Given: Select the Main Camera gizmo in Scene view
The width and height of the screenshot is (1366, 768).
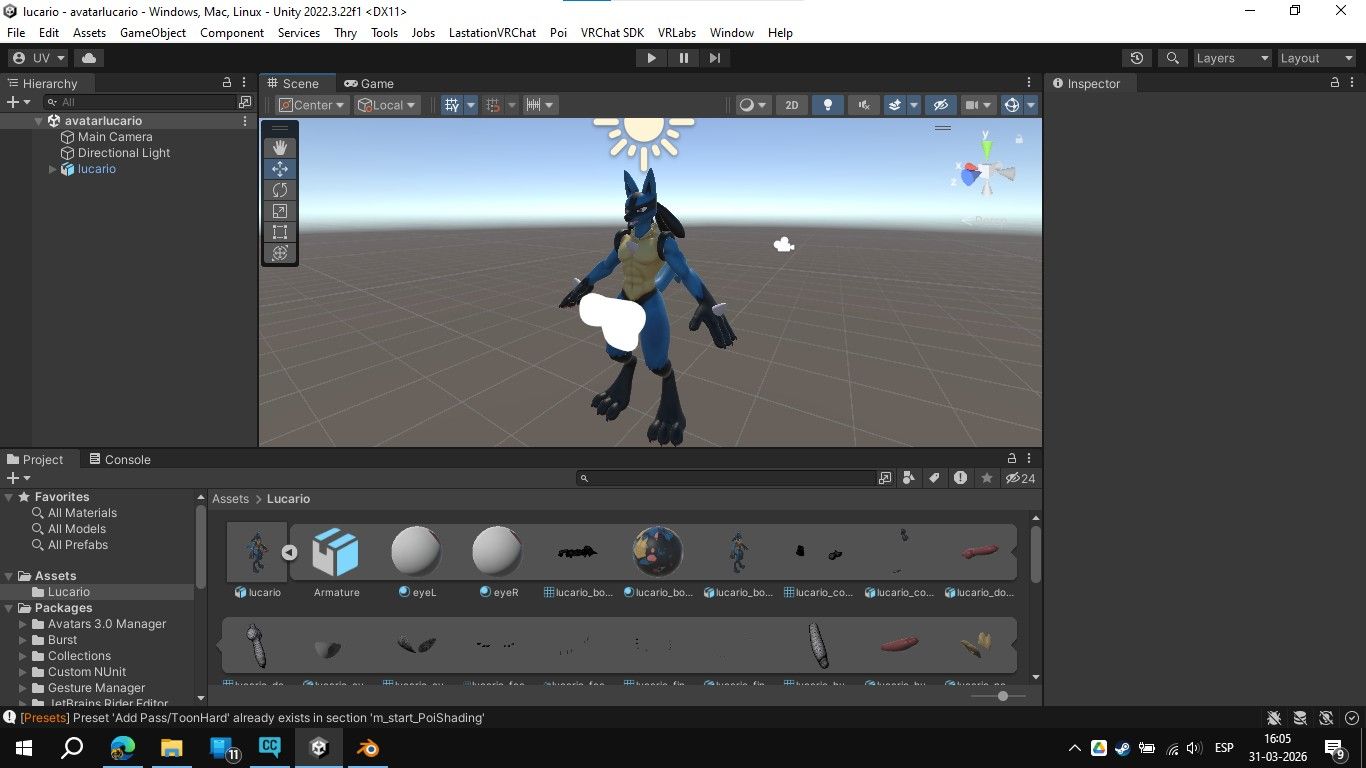Looking at the screenshot, I should (x=784, y=244).
